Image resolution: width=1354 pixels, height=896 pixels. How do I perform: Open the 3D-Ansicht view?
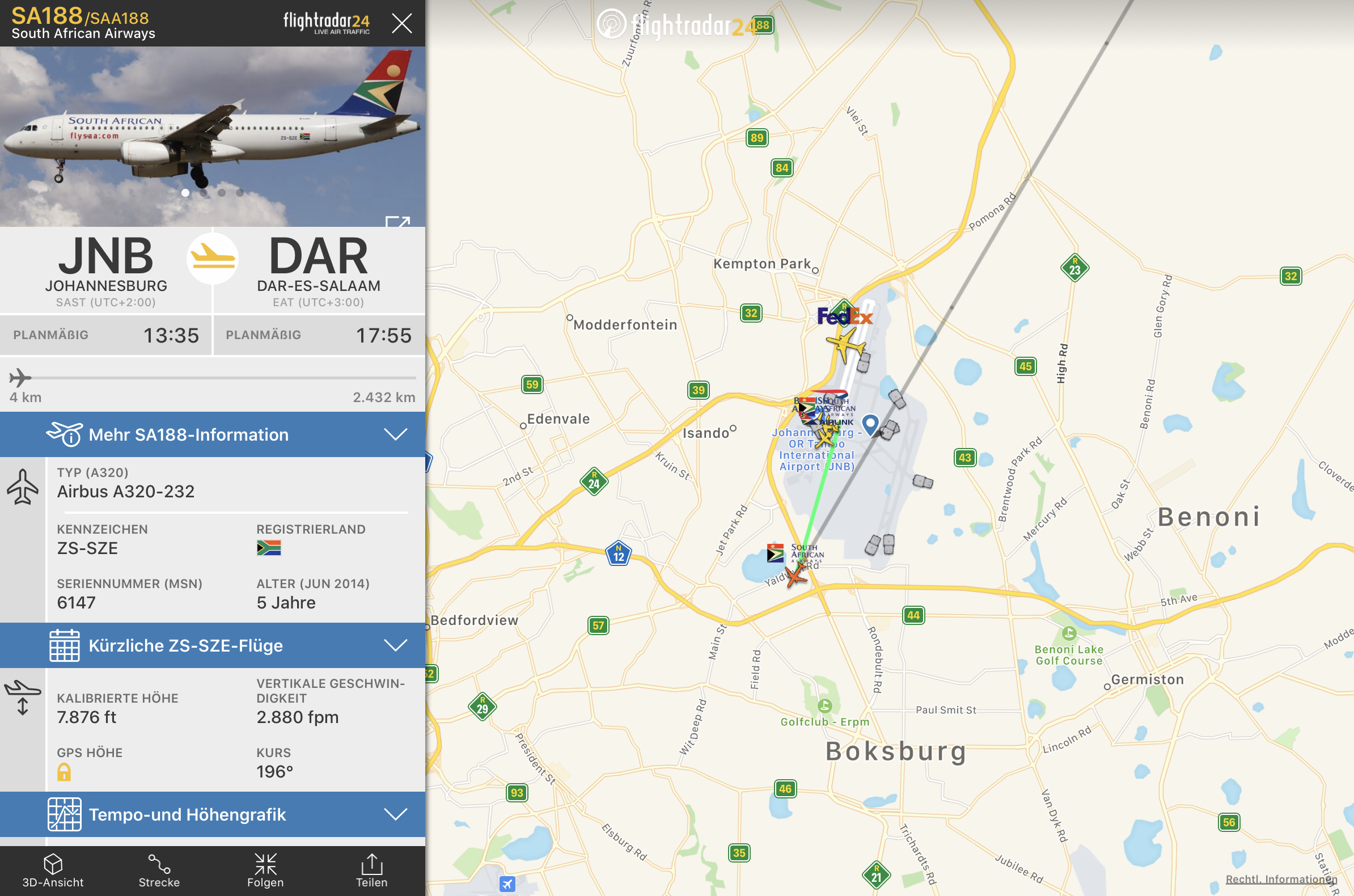pos(53,870)
